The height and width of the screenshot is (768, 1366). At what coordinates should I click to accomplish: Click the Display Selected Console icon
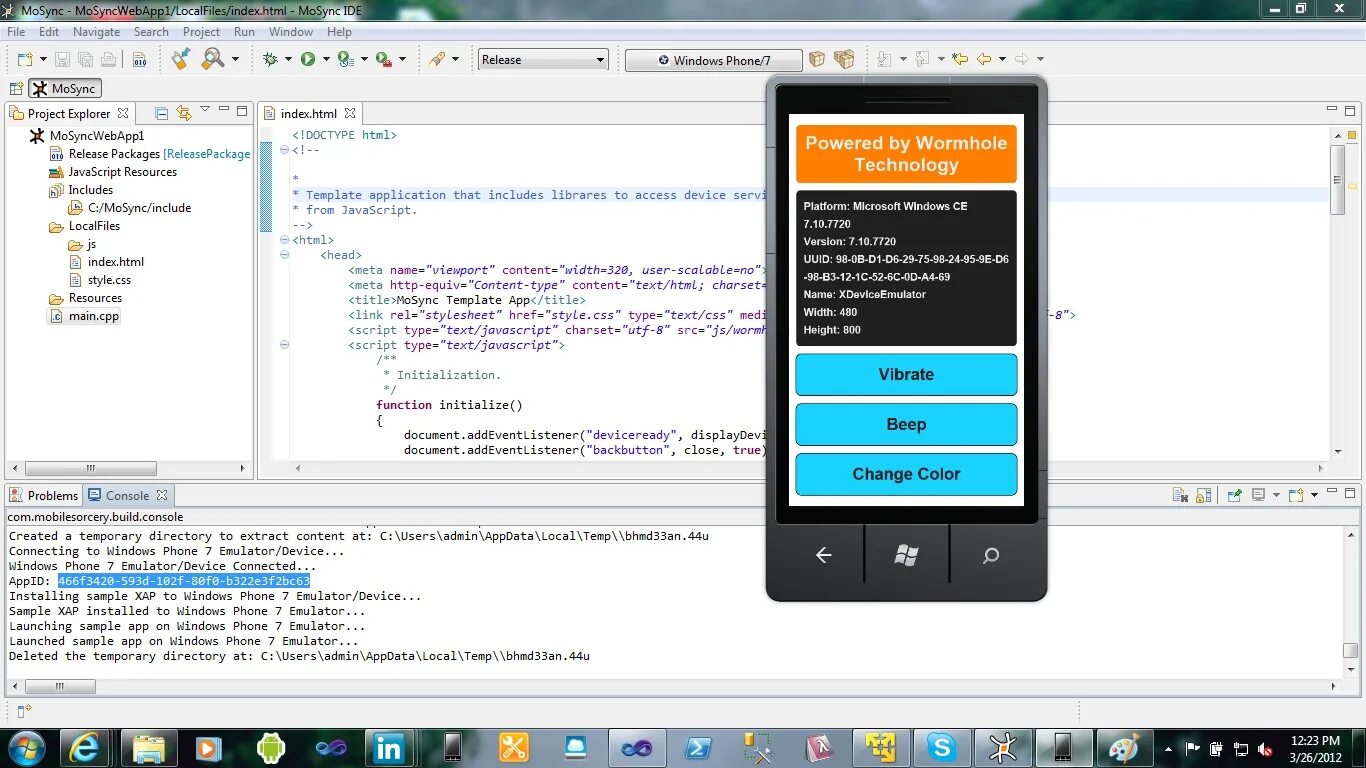[x=1259, y=495]
